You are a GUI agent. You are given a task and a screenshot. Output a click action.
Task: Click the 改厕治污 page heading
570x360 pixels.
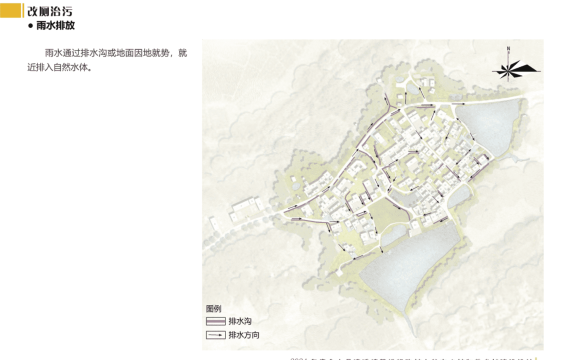50,11
